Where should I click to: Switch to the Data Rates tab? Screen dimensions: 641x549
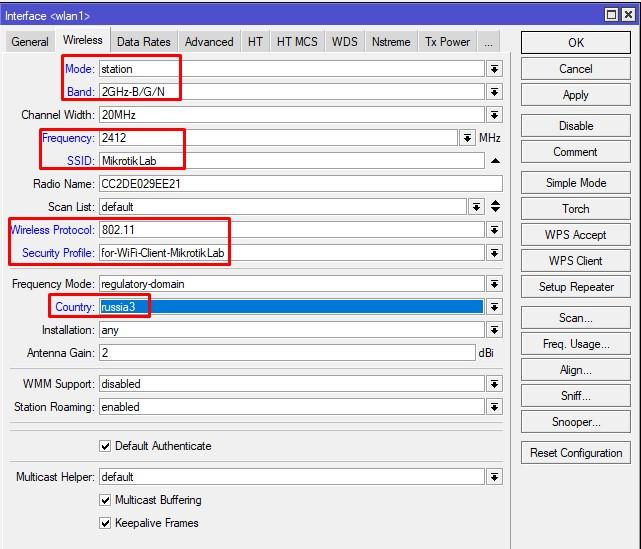click(143, 42)
